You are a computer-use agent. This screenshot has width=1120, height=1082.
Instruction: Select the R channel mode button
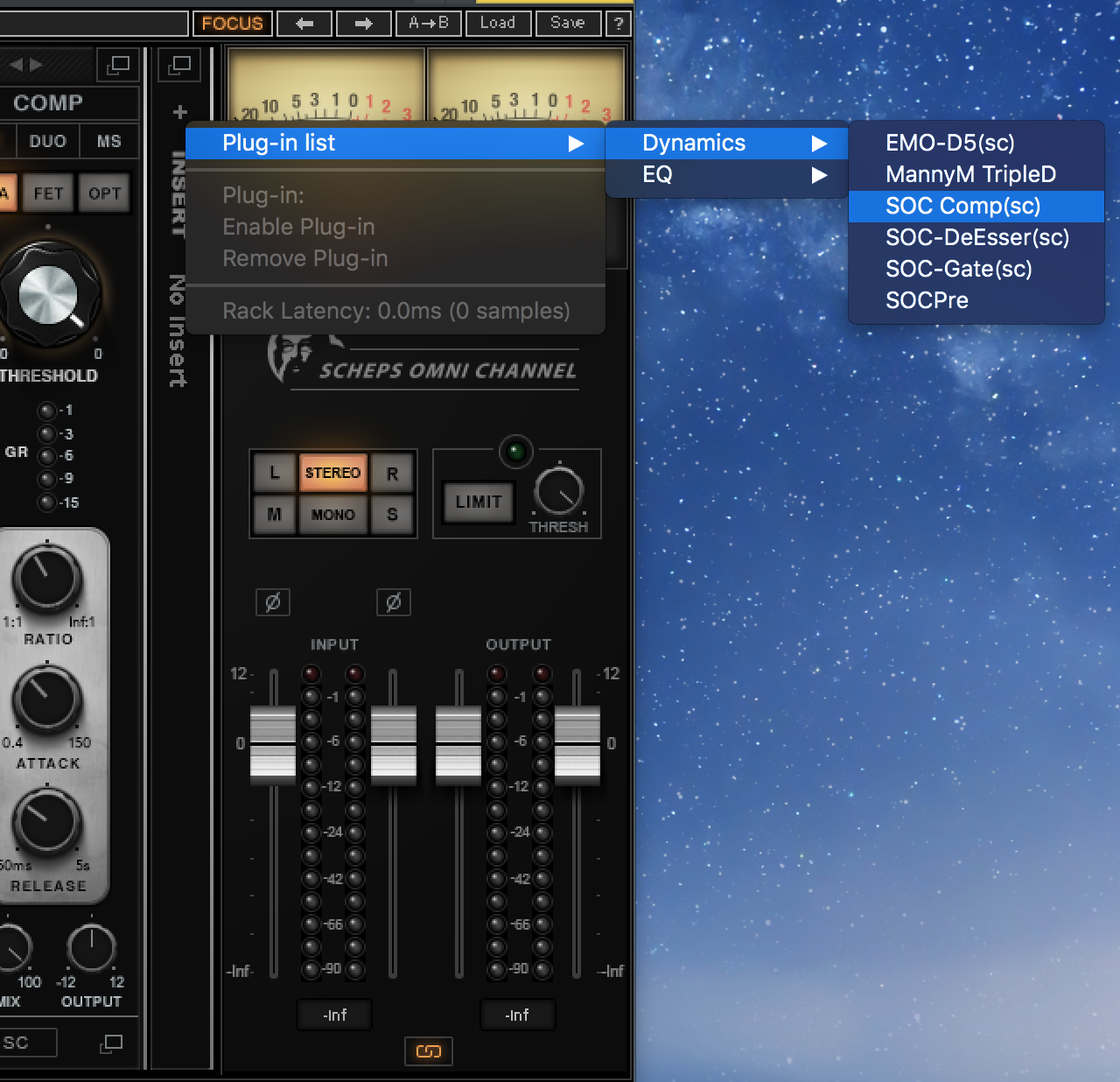pos(392,473)
